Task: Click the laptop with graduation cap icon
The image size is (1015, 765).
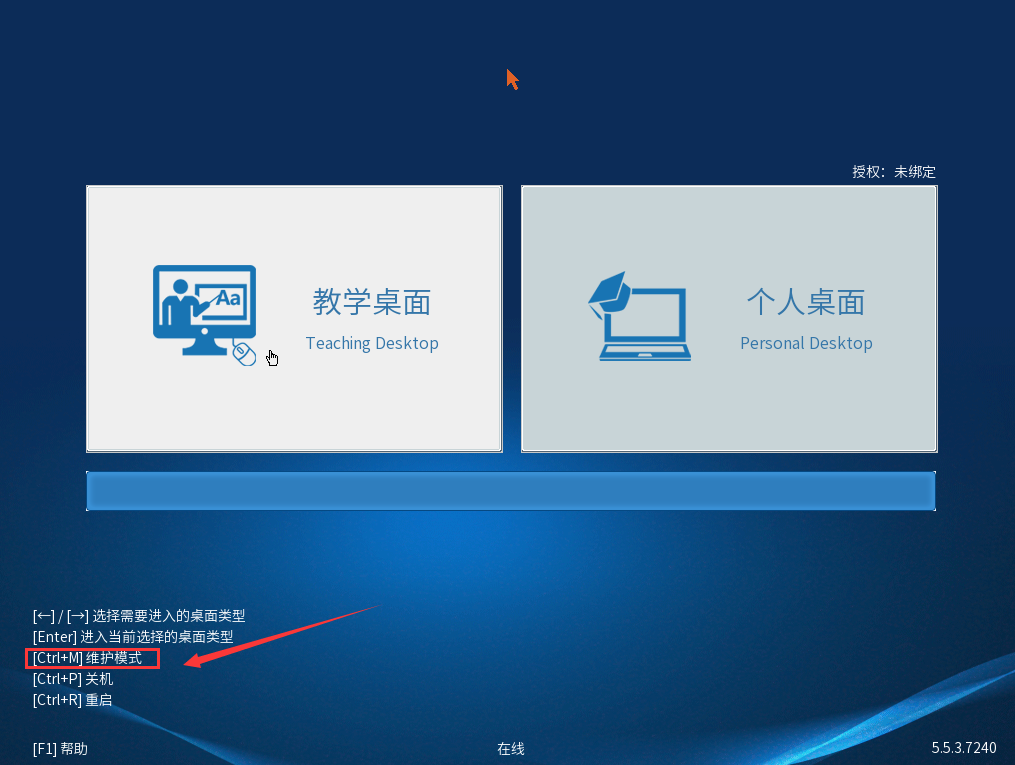Action: coord(640,316)
